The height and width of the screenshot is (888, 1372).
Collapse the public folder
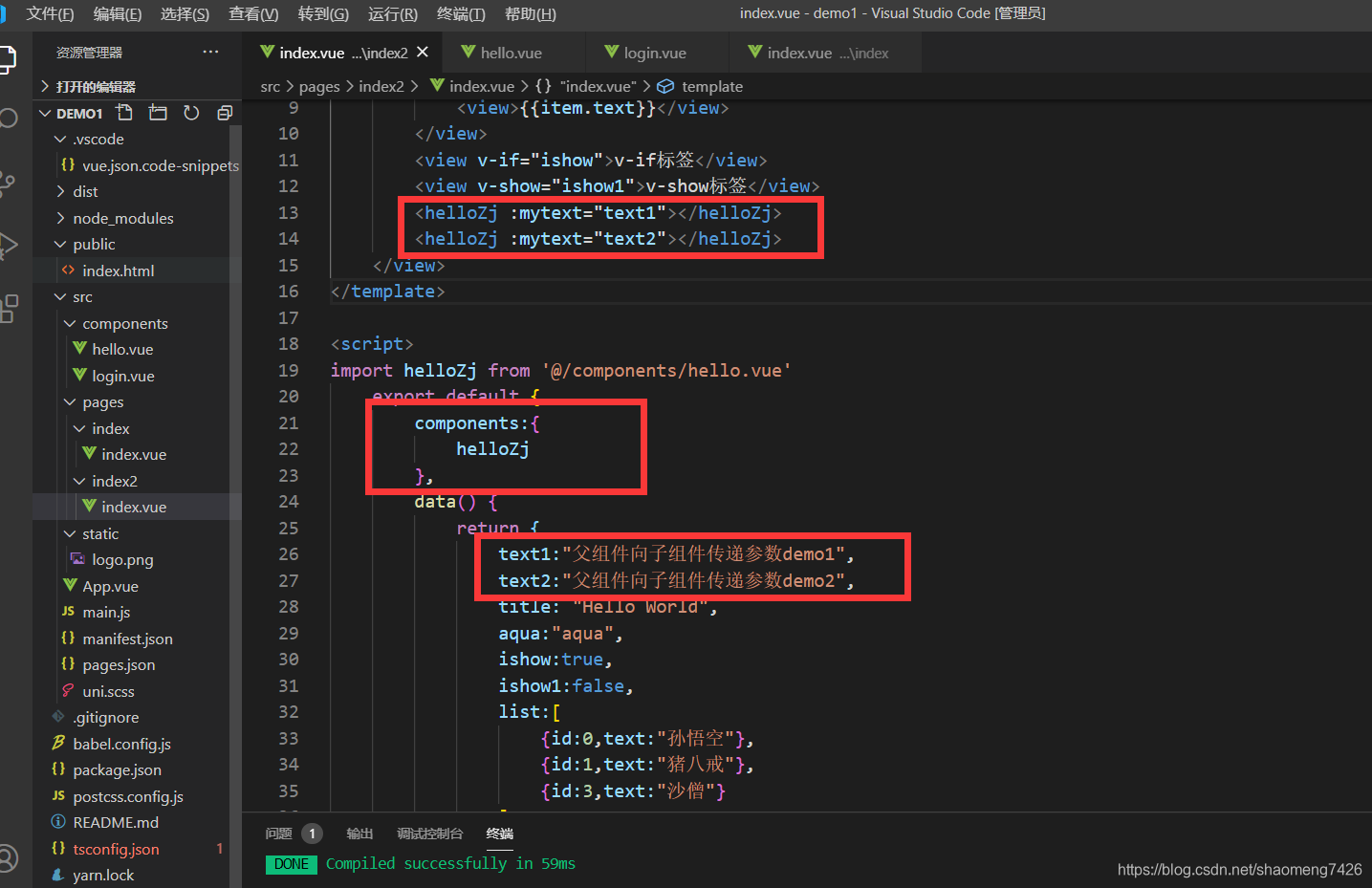[94, 244]
